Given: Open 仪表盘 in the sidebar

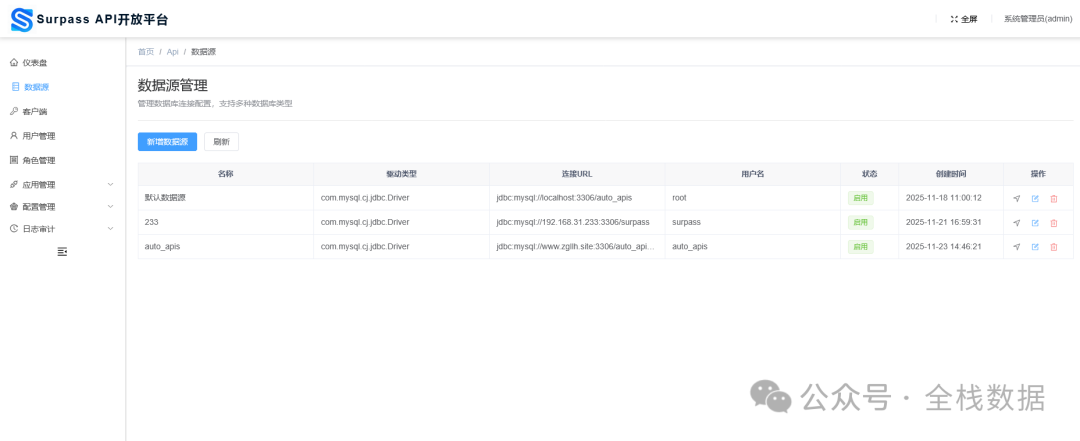Looking at the screenshot, I should [x=34, y=62].
